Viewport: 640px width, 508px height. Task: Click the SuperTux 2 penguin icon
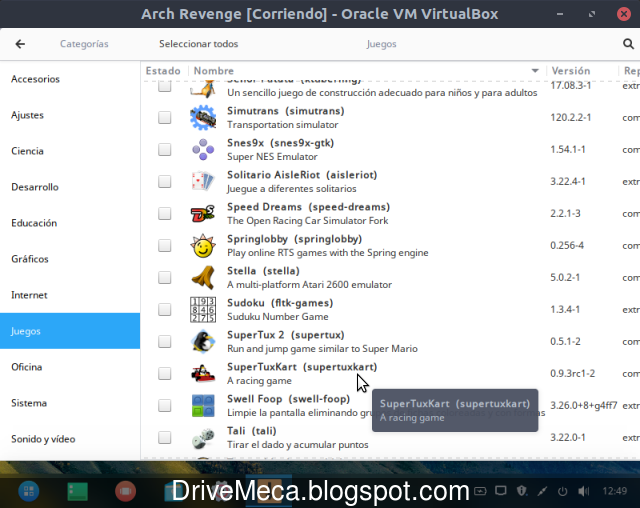point(203,341)
